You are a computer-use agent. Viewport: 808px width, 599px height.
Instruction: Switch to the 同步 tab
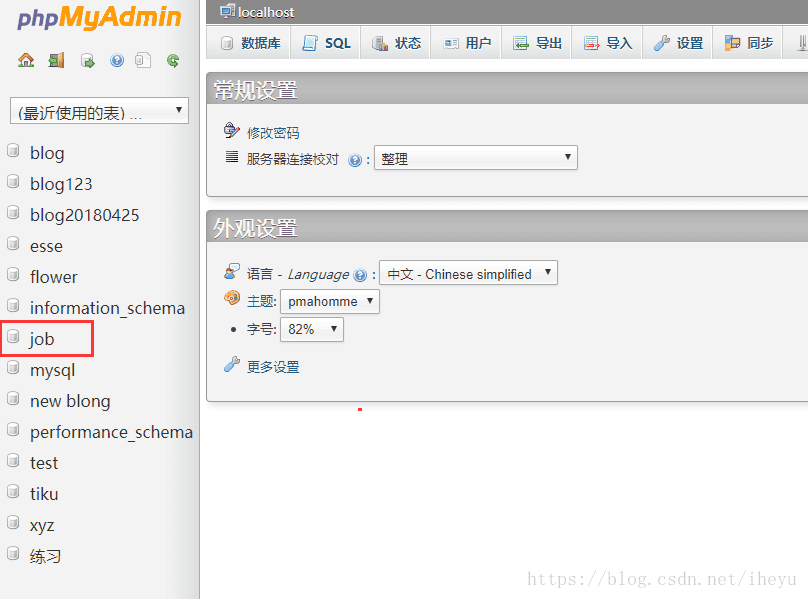(x=749, y=43)
